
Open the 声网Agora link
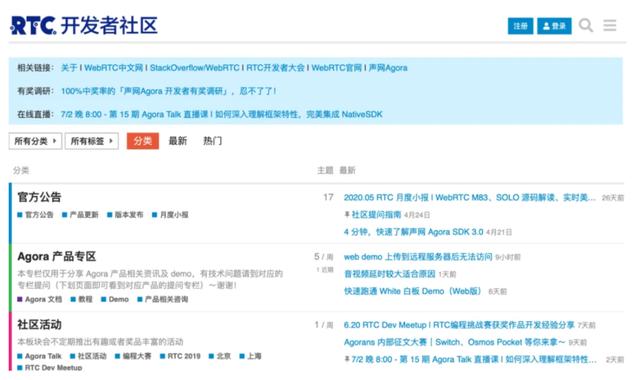point(388,68)
